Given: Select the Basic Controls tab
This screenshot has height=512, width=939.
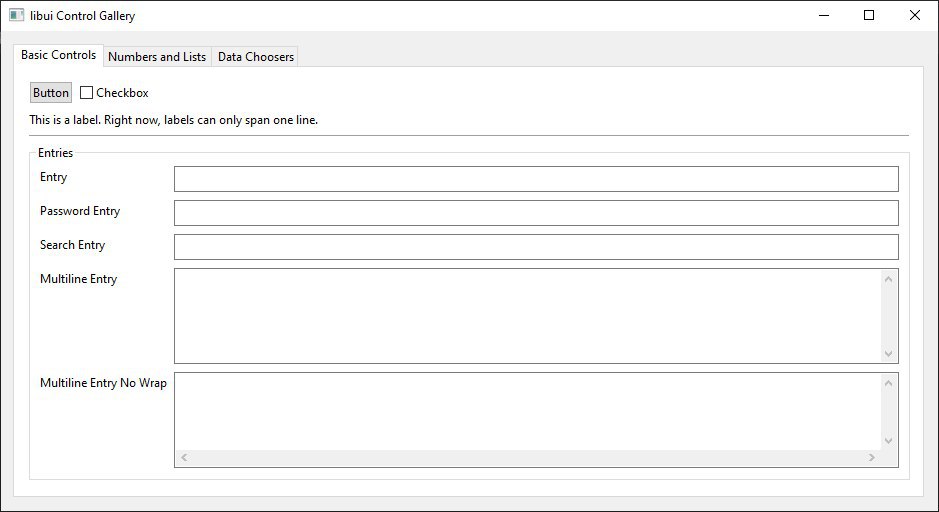Looking at the screenshot, I should [59, 55].
